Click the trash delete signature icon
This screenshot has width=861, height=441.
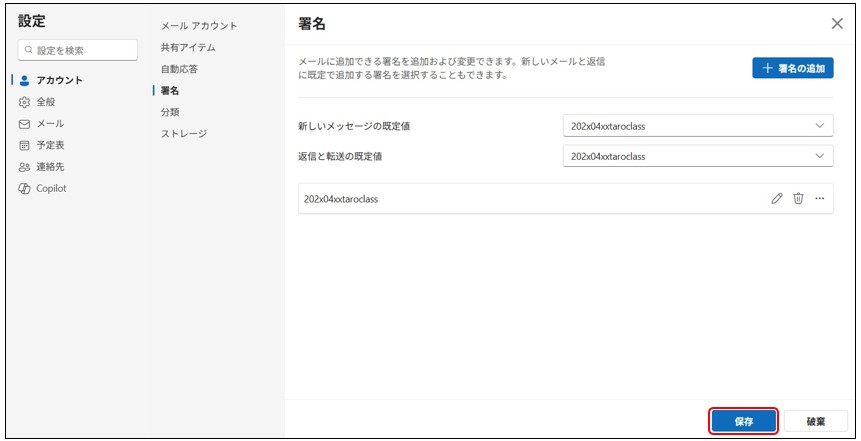[x=798, y=198]
